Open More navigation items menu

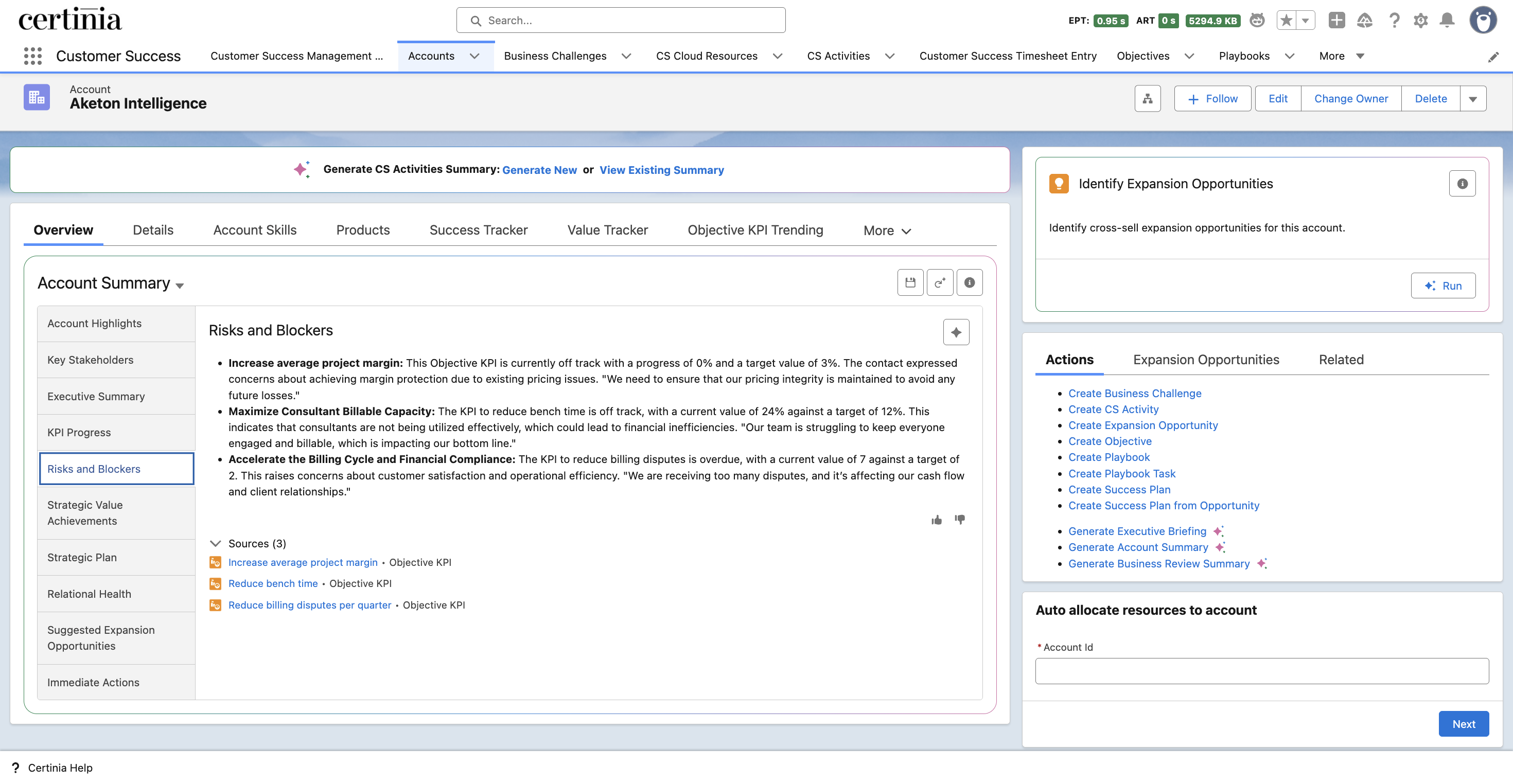click(x=1342, y=57)
